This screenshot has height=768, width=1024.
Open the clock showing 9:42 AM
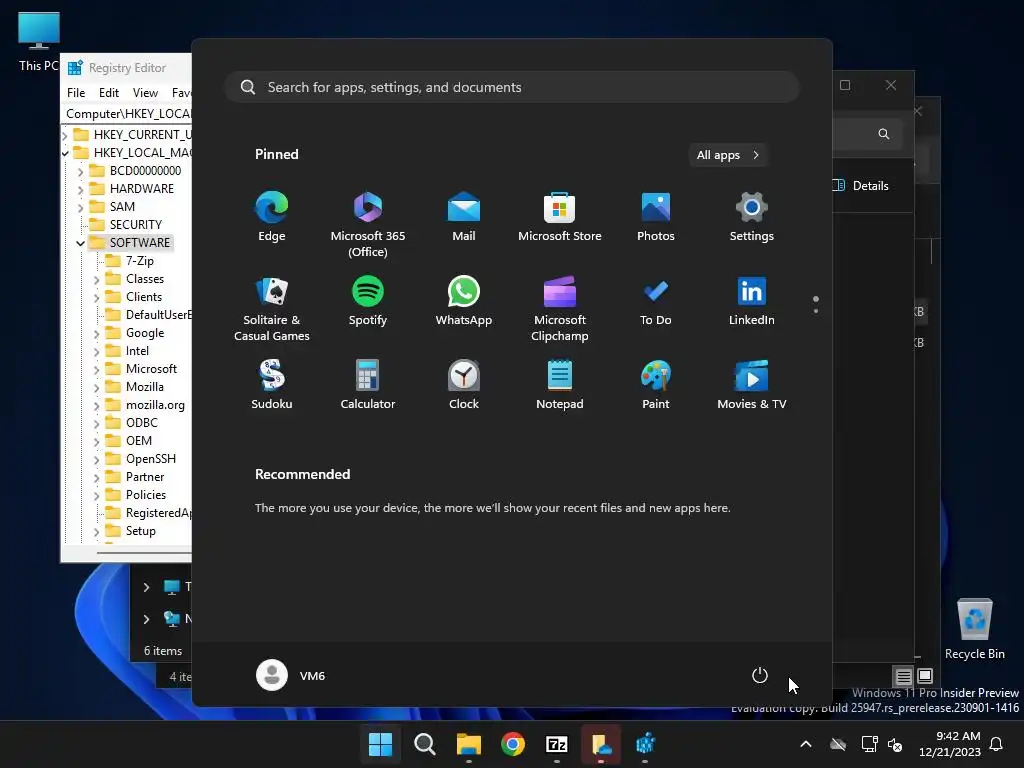[x=950, y=744]
